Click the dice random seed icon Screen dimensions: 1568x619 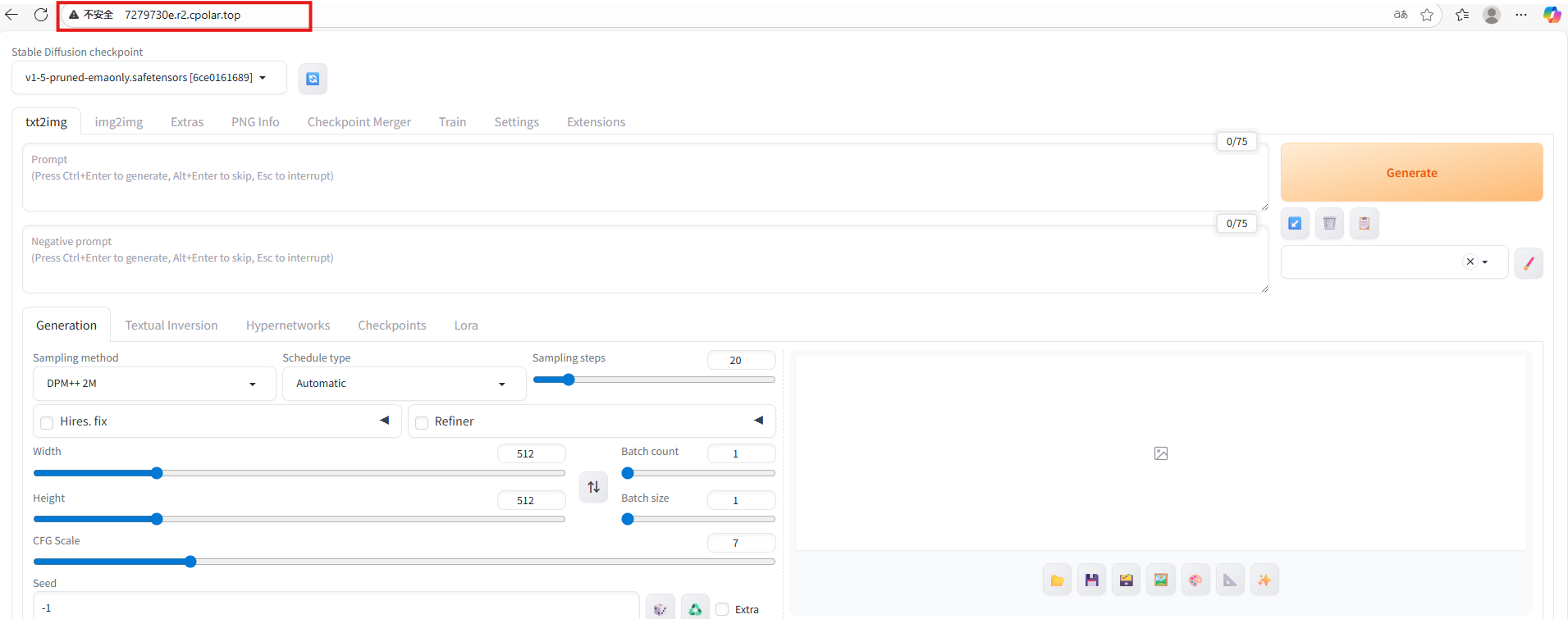660,609
